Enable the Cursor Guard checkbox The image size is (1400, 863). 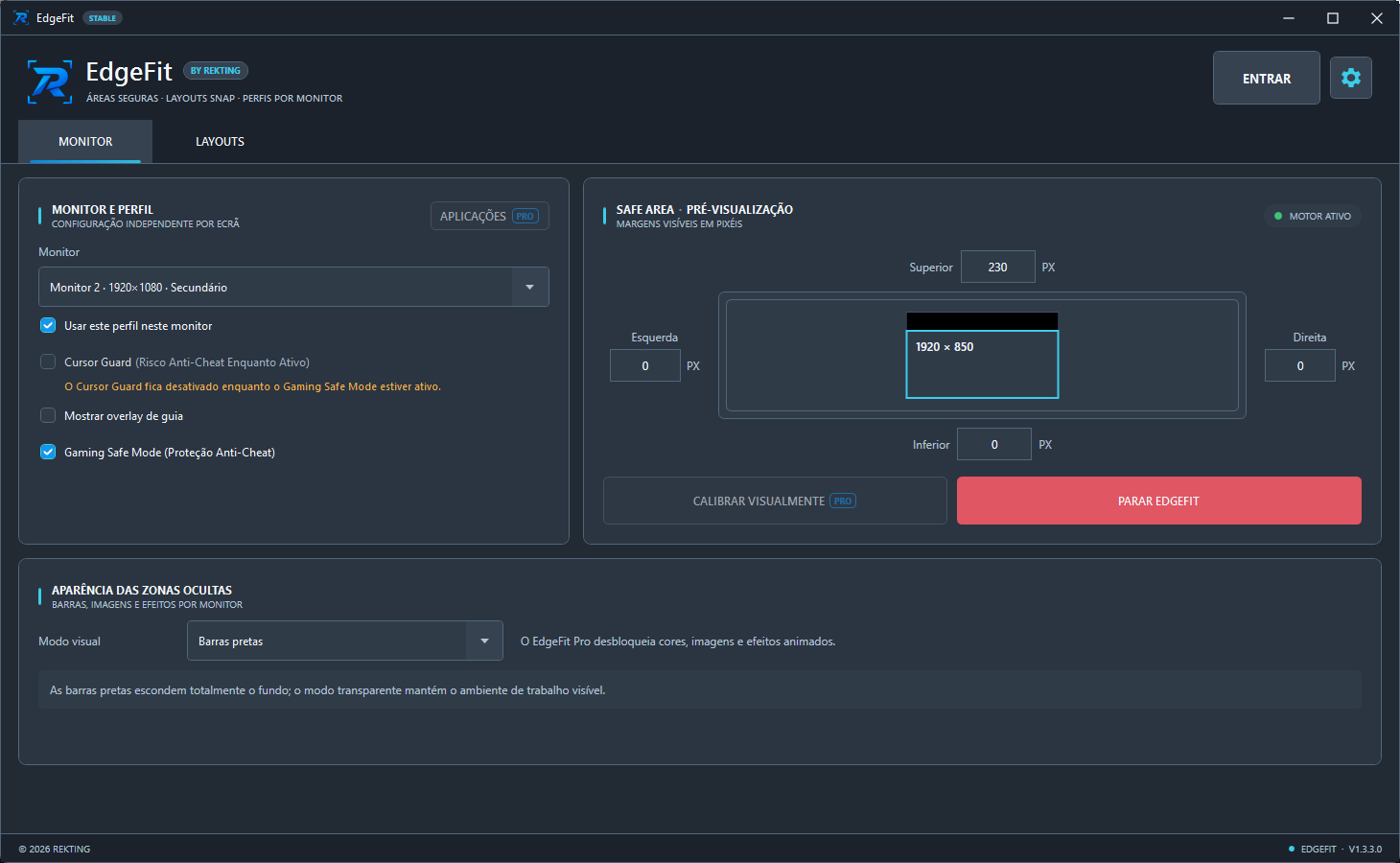48,362
